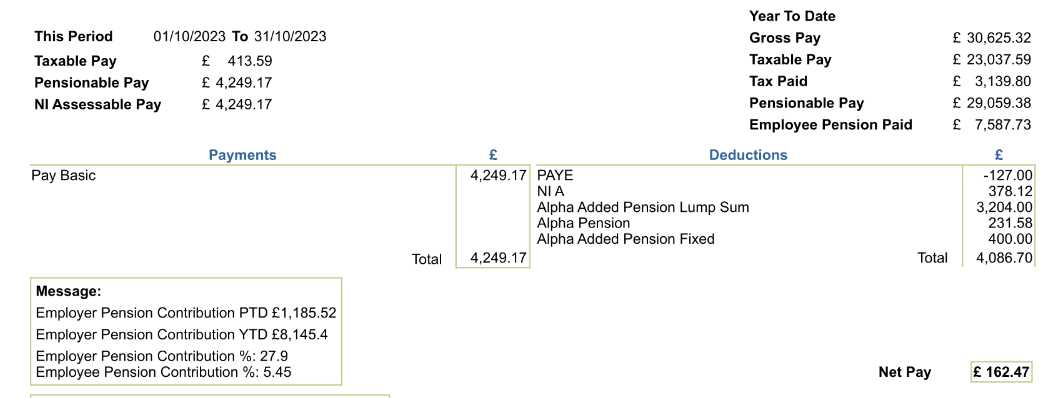
Task: Click the NI A deduction line
Action: tap(785, 192)
